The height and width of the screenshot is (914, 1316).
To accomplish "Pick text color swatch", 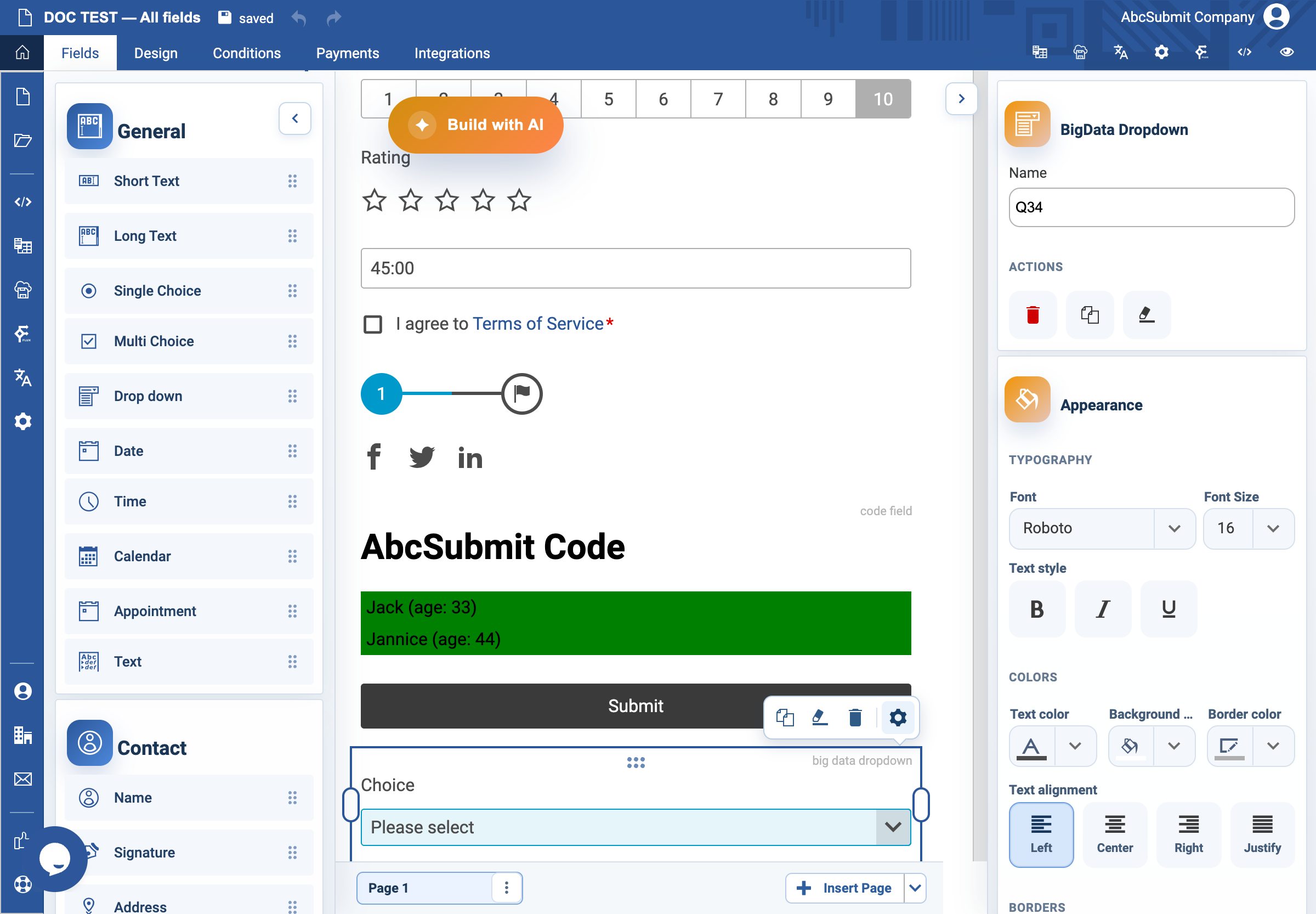I will pyautogui.click(x=1031, y=746).
